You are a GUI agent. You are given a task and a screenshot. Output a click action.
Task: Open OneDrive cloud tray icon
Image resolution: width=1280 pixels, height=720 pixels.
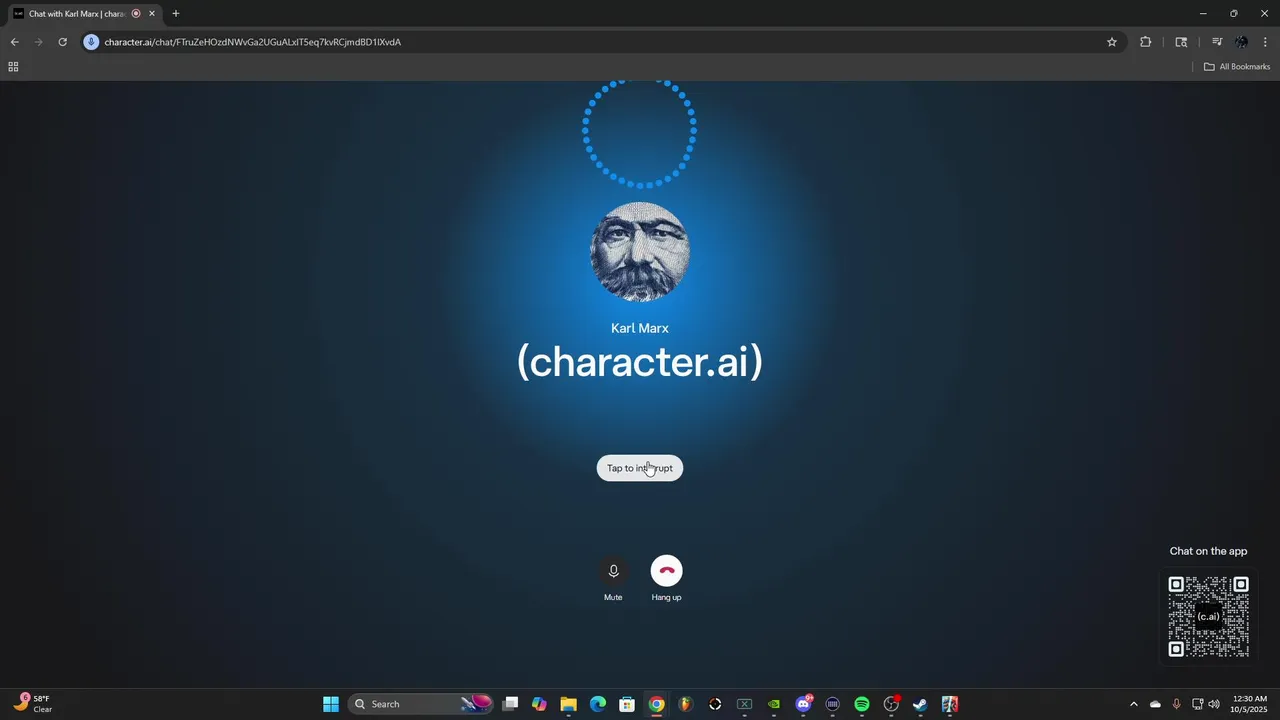point(1155,704)
